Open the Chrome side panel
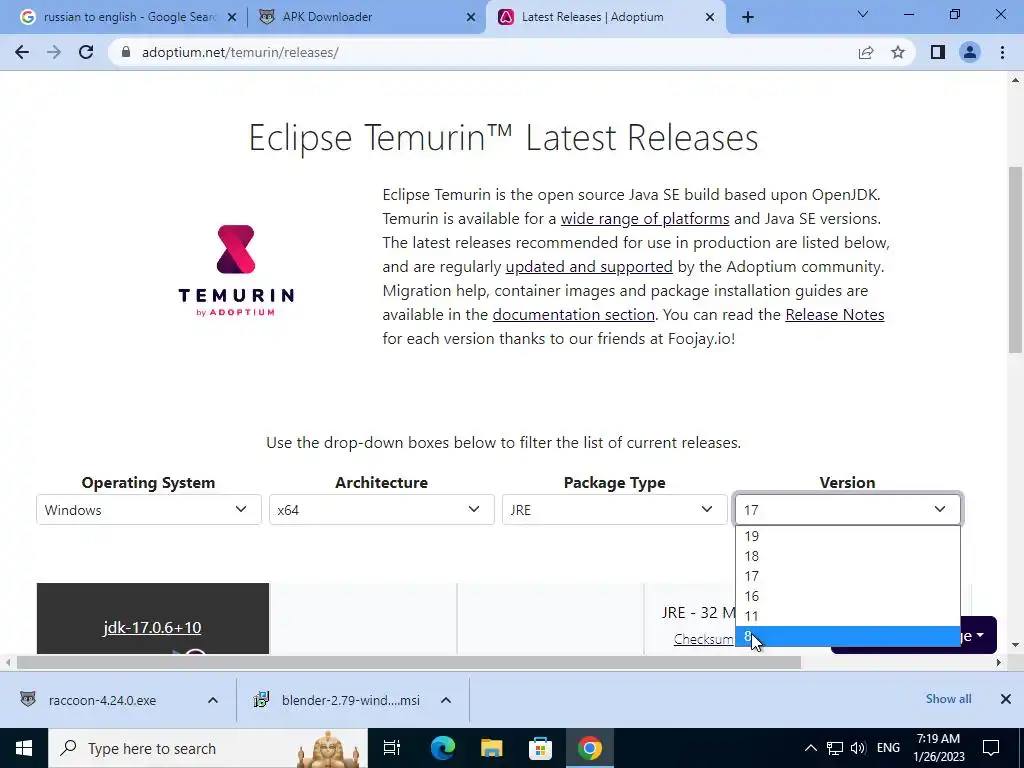Screen dimensions: 1024x768 pyautogui.click(x=938, y=52)
